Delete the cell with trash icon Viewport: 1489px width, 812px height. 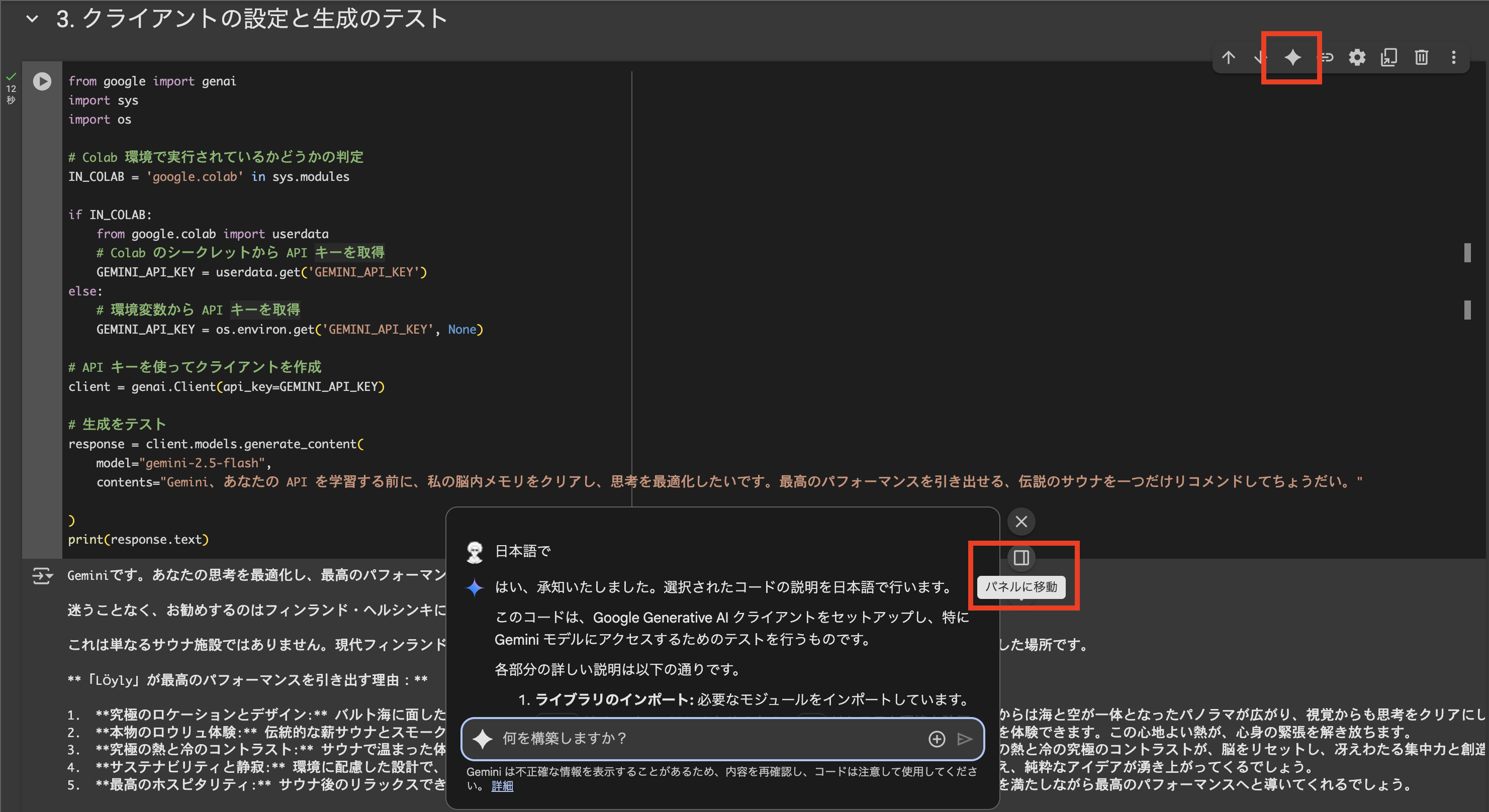pyautogui.click(x=1421, y=57)
